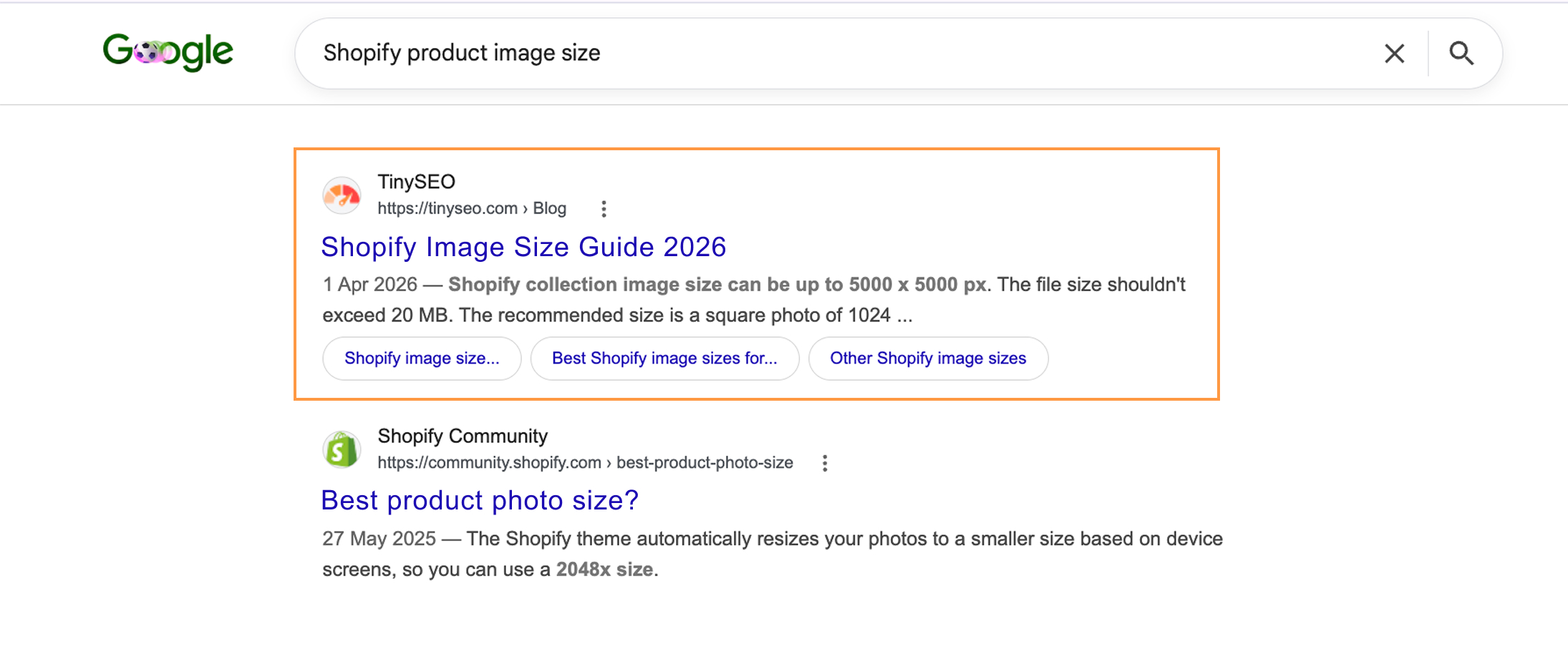Click the '1 Apr 2026' snippet text

pos(369,285)
